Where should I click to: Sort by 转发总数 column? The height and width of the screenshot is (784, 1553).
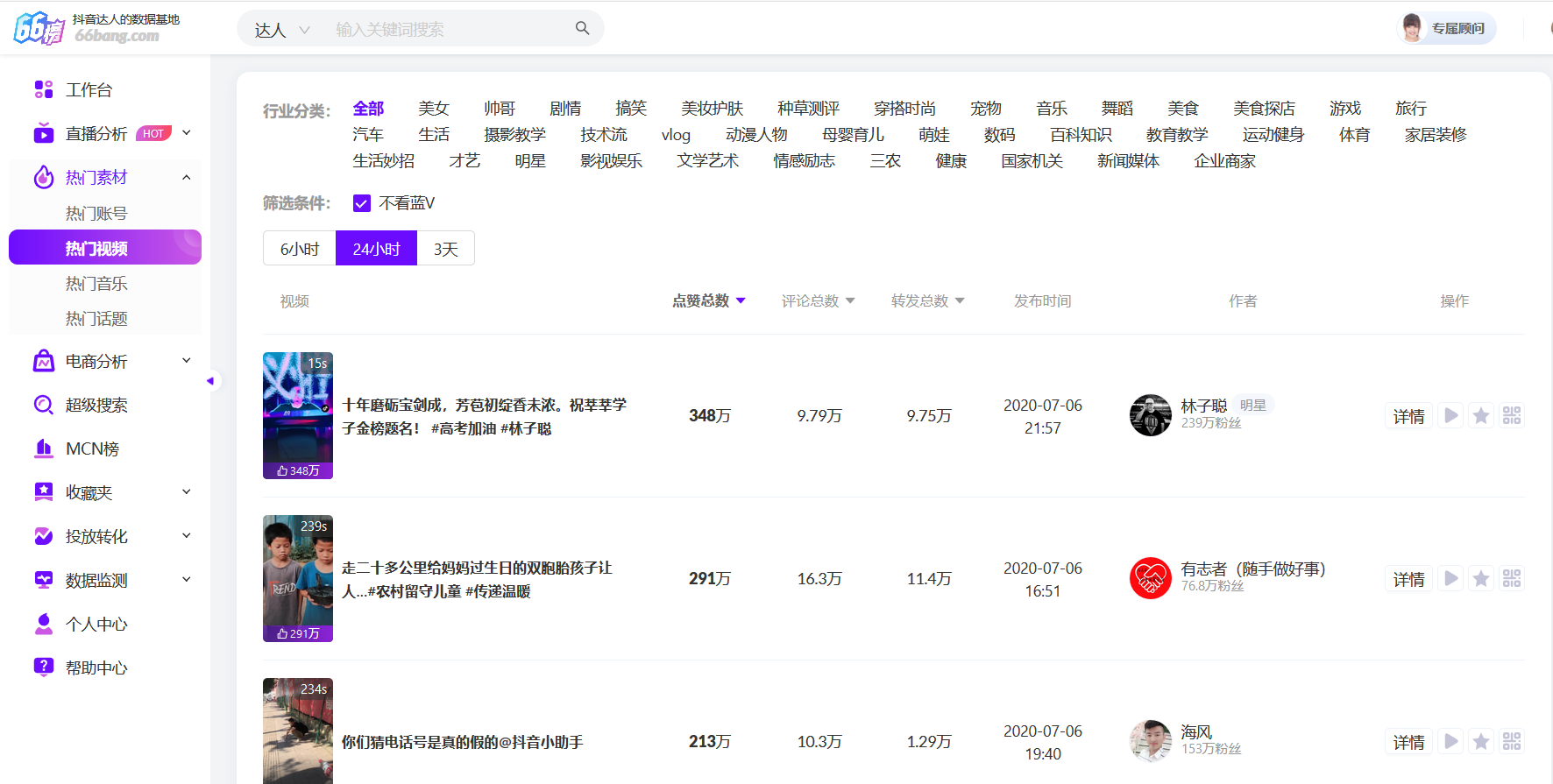coord(927,300)
